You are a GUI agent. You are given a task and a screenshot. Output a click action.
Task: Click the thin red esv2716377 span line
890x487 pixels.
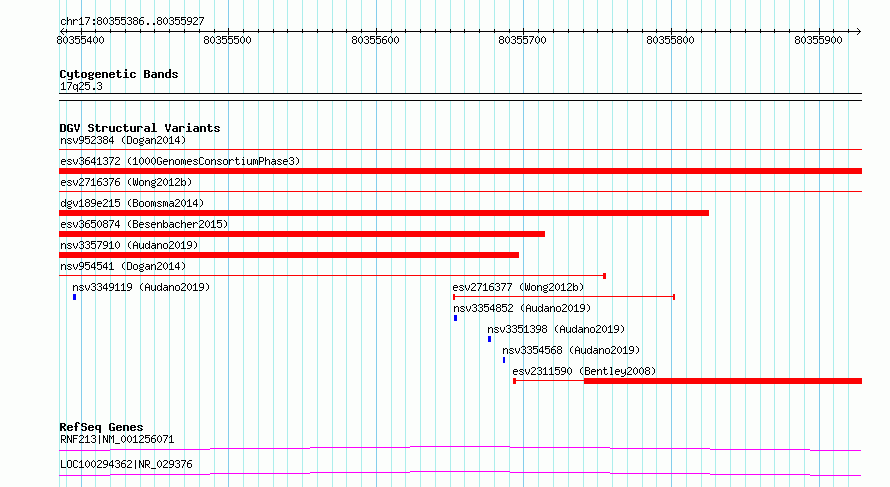pyautogui.click(x=564, y=297)
